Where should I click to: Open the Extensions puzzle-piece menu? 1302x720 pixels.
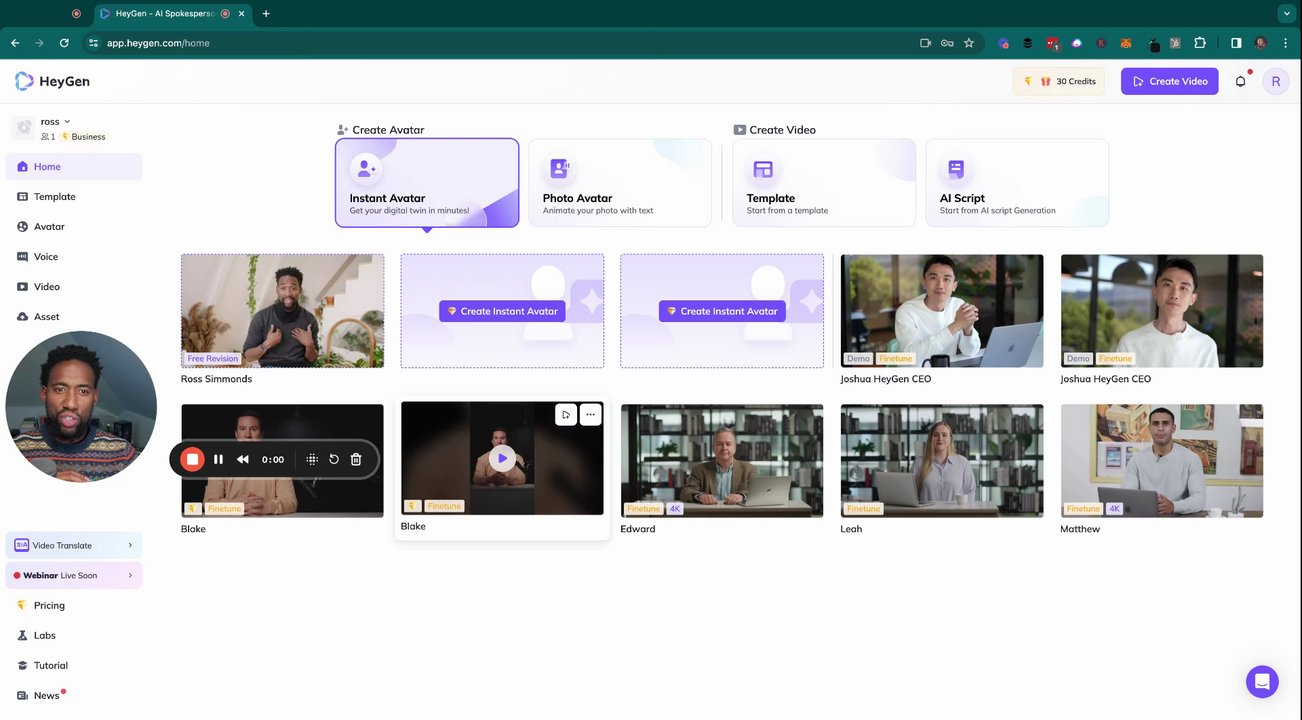tap(1200, 43)
